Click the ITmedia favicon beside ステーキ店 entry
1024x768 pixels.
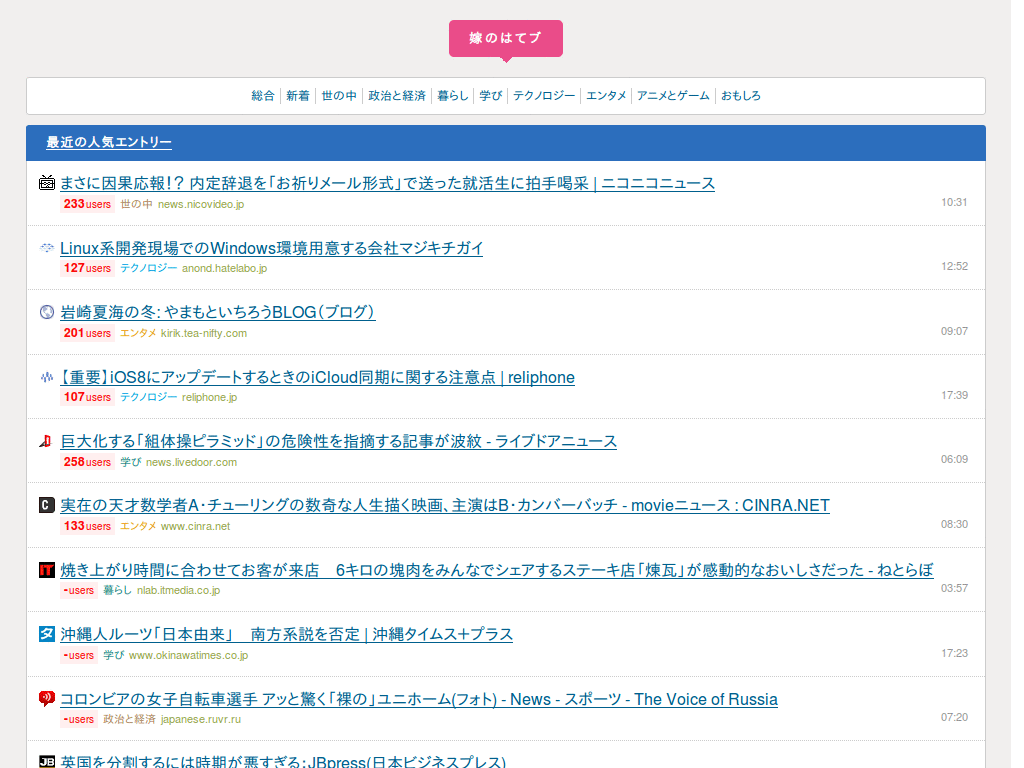[46, 570]
